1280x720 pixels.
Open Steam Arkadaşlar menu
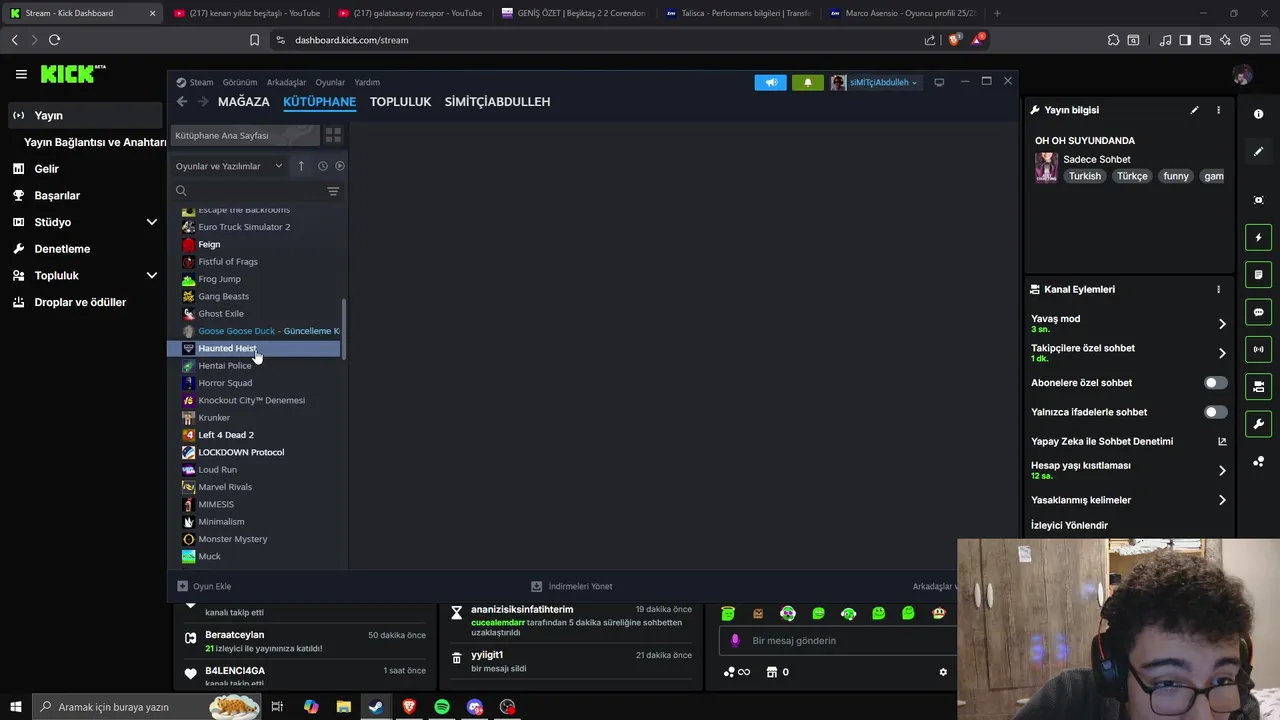point(286,82)
